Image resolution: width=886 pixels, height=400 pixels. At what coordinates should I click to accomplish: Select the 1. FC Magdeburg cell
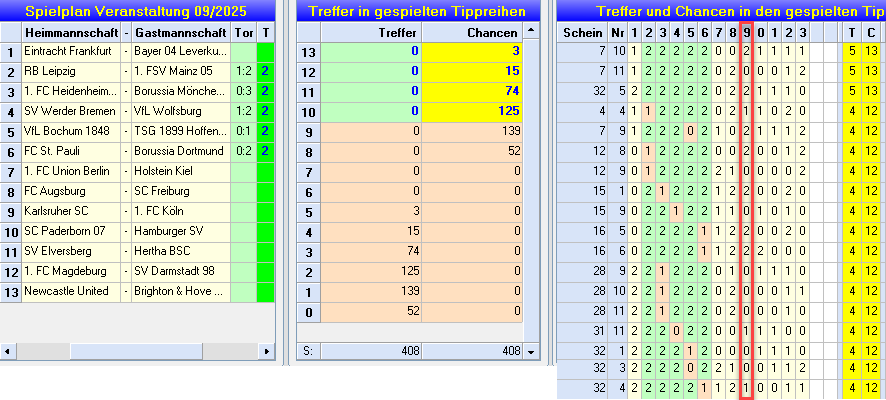coord(71,272)
